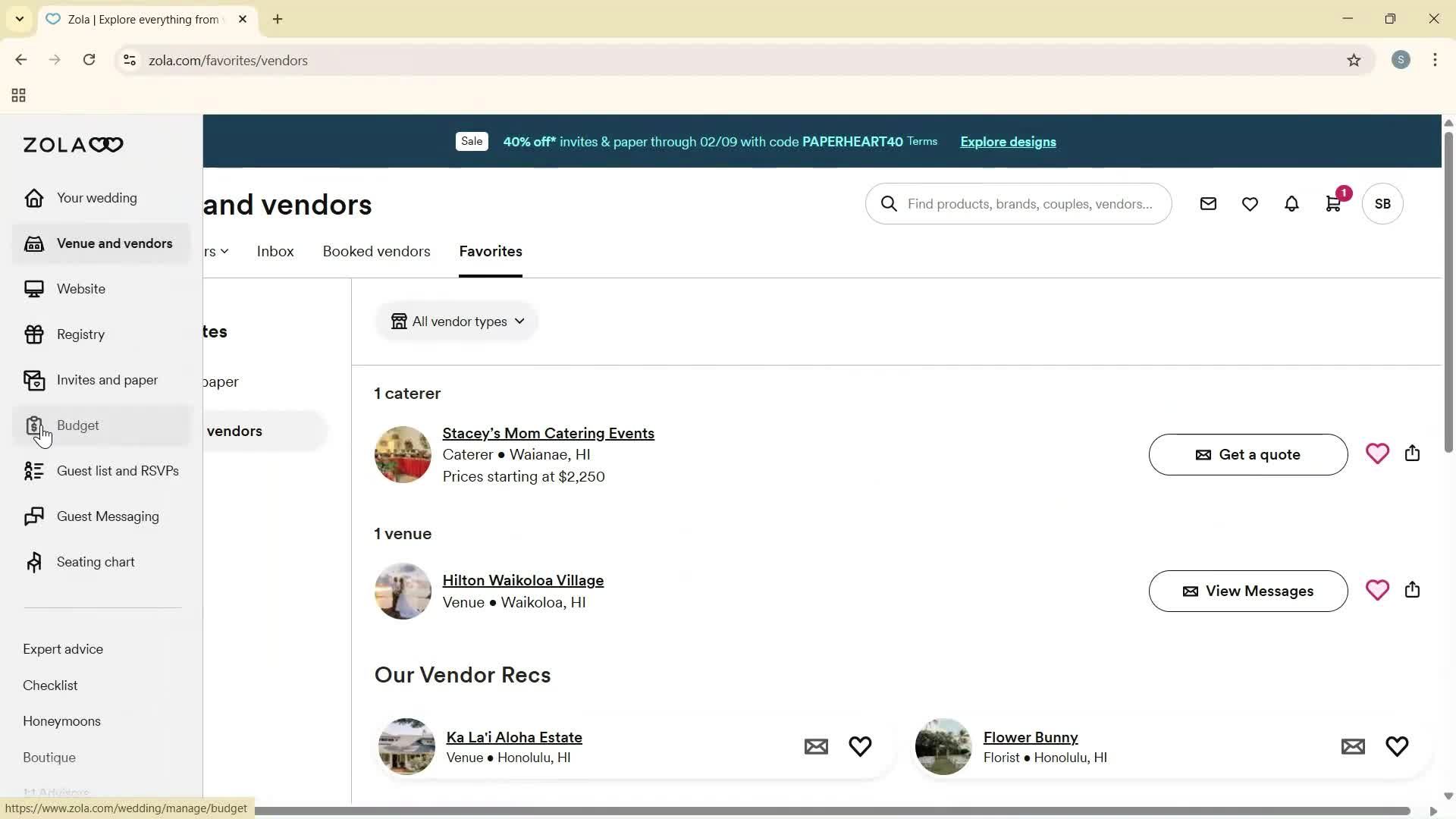Open the Guest Messaging sidebar icon
The image size is (1456, 819).
(x=34, y=516)
